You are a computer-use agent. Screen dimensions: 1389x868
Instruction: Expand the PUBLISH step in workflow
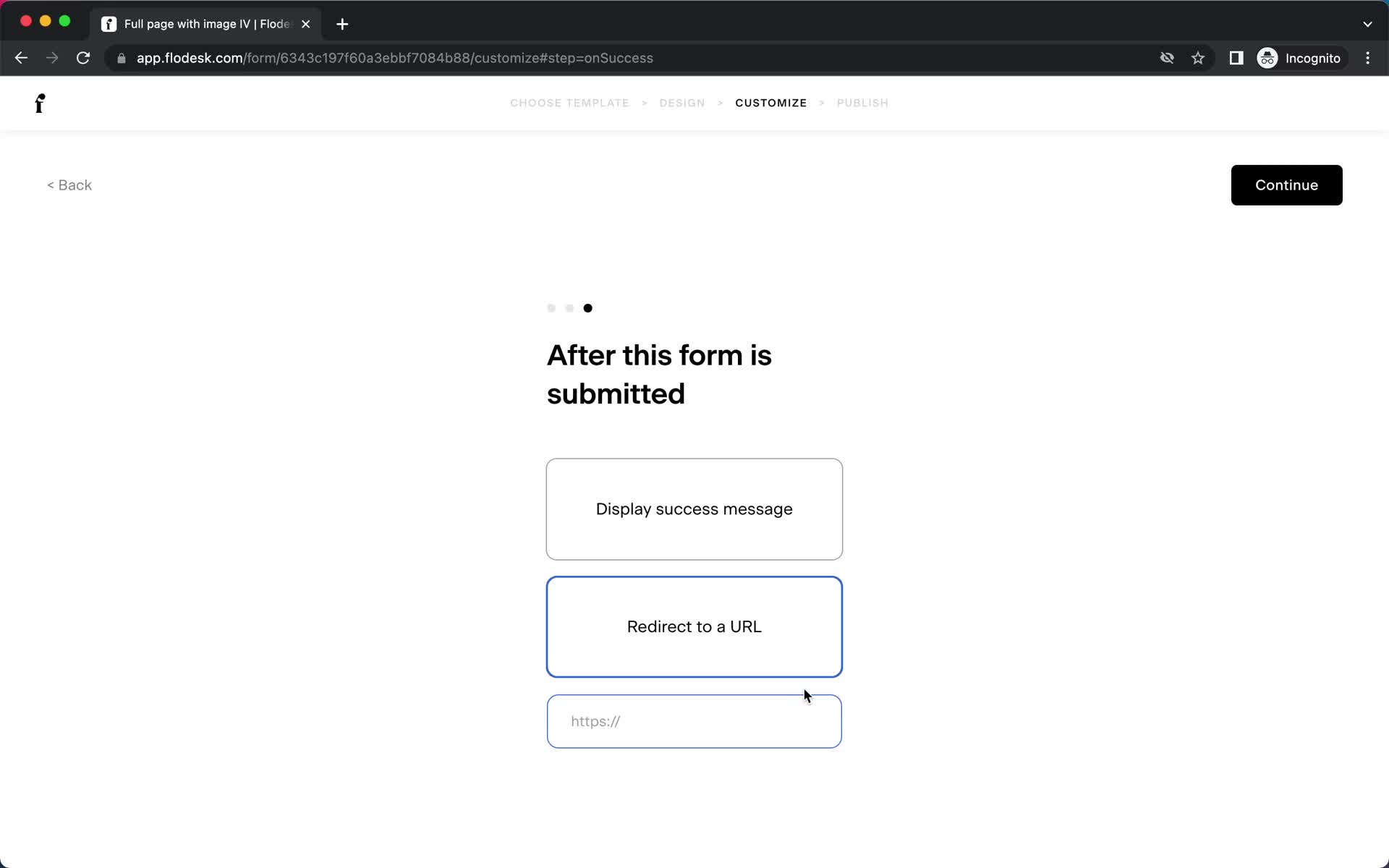click(862, 102)
